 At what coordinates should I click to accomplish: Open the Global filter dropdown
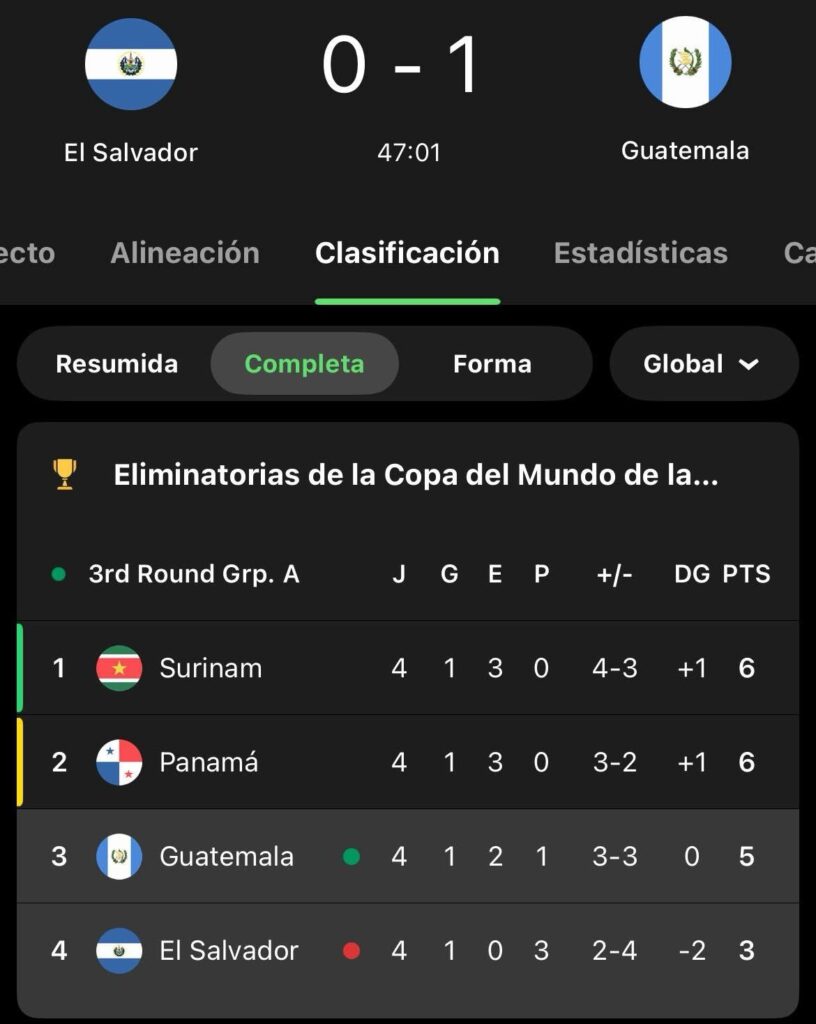[x=702, y=364]
